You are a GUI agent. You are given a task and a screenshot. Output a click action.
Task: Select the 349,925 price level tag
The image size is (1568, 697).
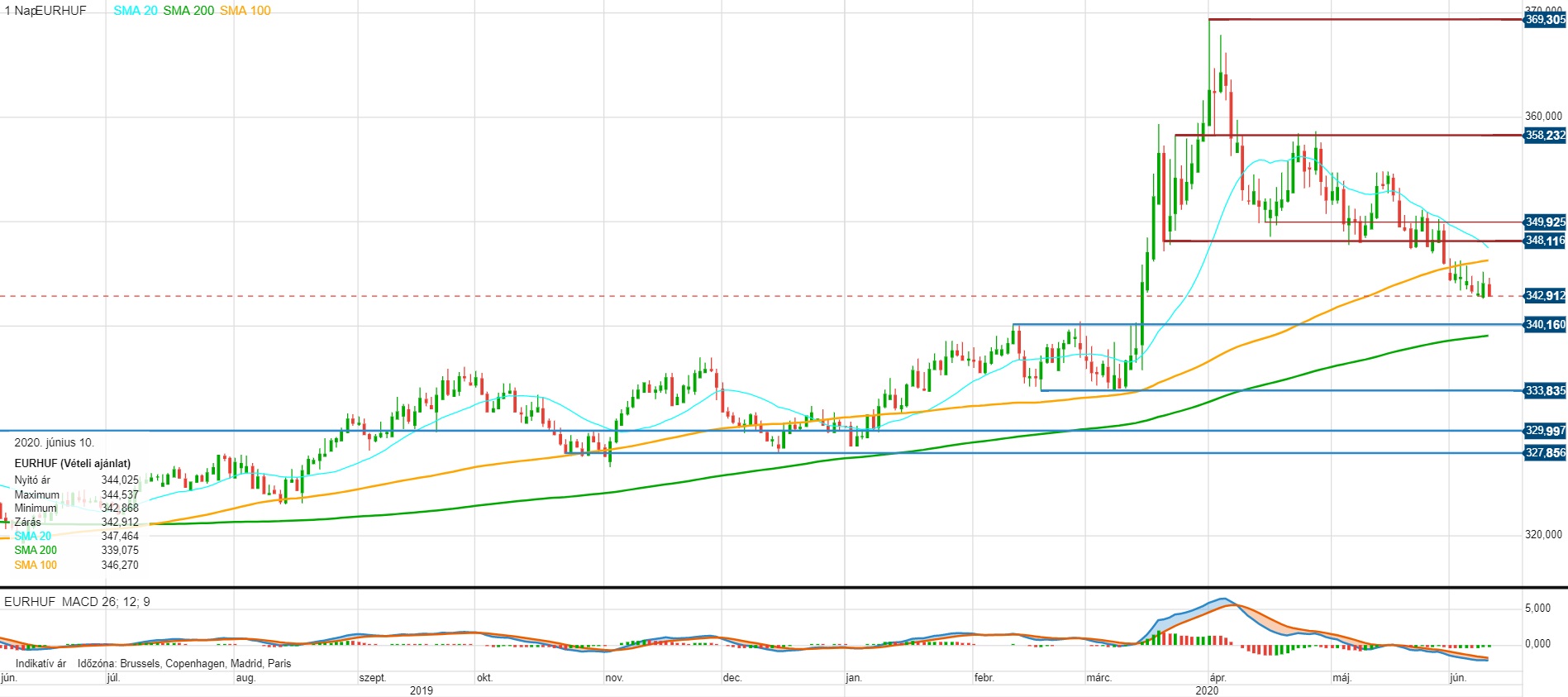tap(1545, 222)
